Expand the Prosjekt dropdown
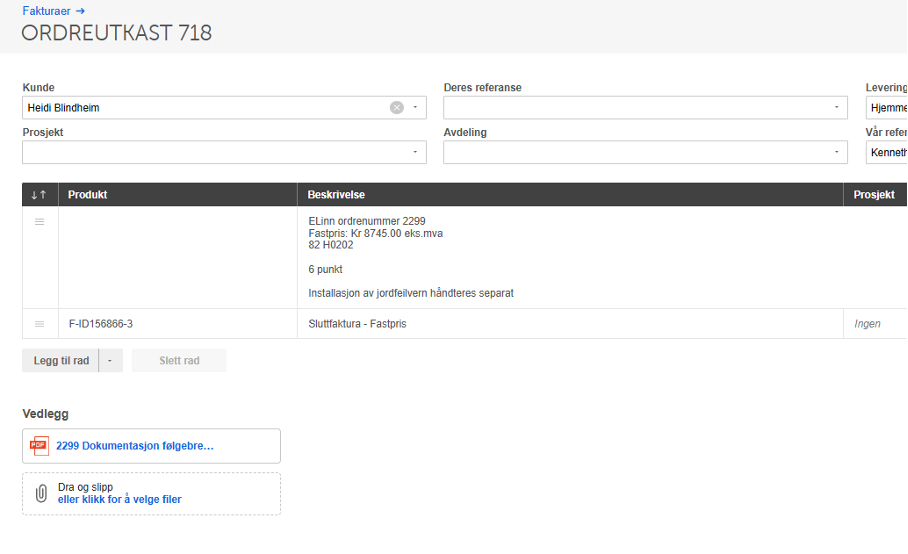 415,152
